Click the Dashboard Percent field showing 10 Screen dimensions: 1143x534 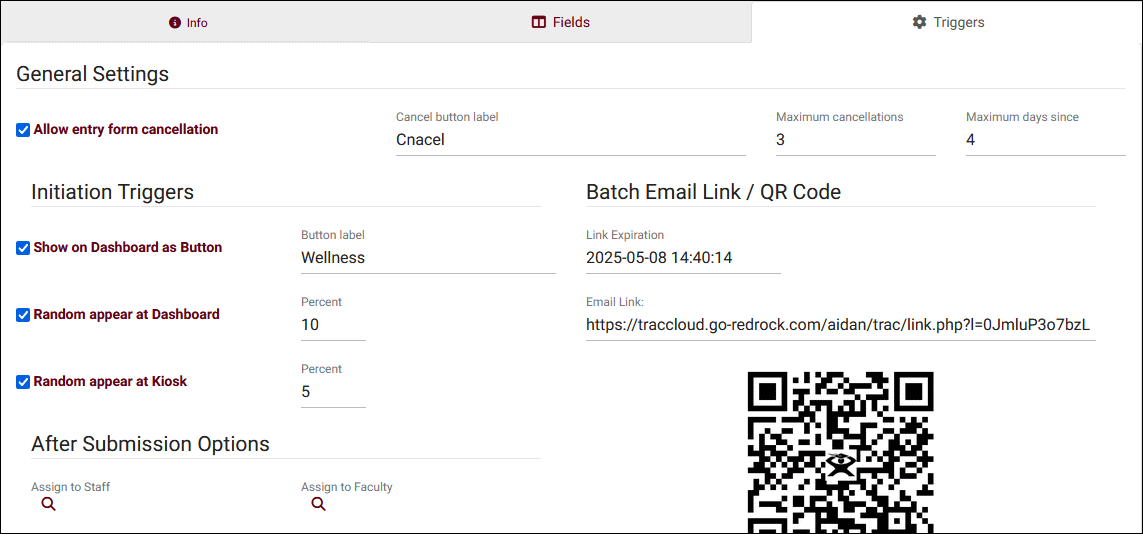tap(333, 325)
